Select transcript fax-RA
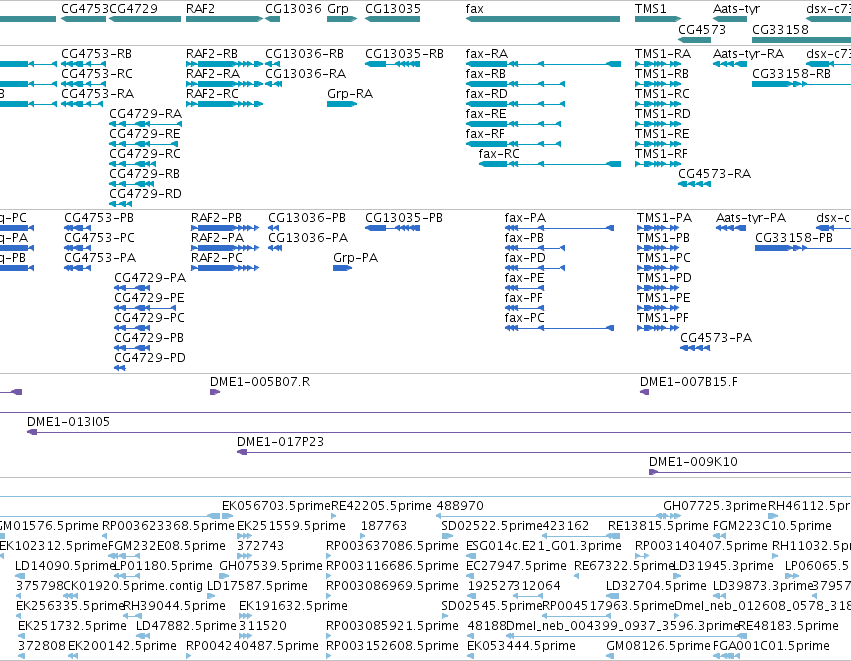Image resolution: width=851 pixels, height=661 pixels. tap(487, 54)
